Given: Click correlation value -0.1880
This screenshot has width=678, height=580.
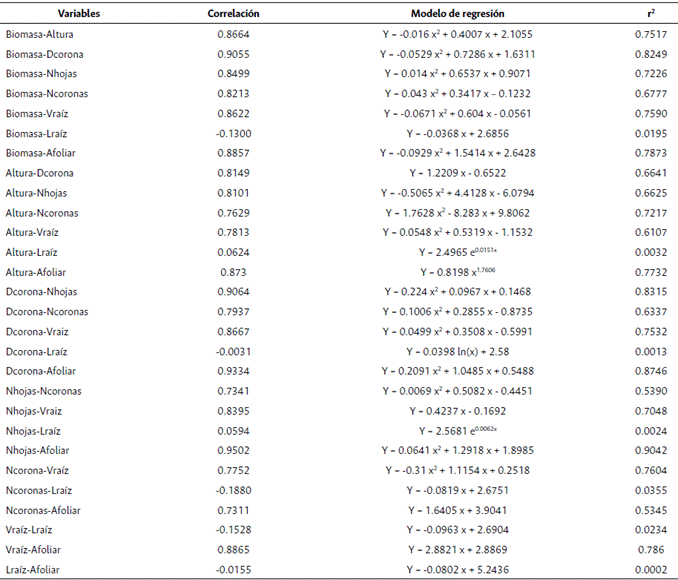Looking at the screenshot, I should (x=234, y=490).
